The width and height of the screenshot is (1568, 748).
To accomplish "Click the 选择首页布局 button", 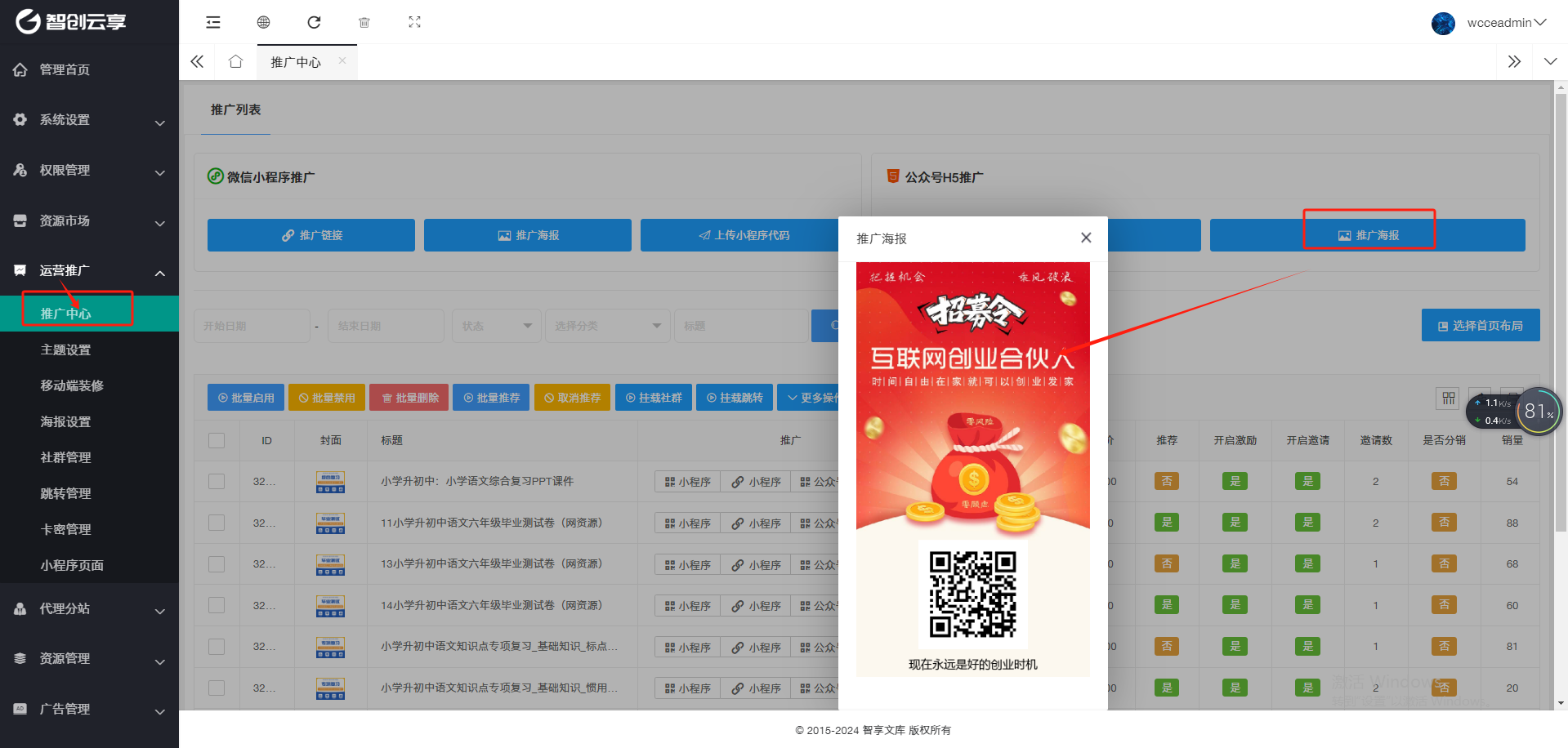I will pos(1481,325).
